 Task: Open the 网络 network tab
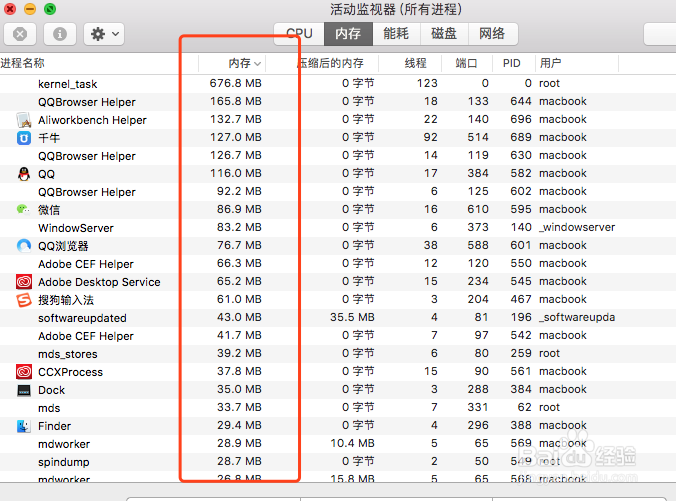492,34
